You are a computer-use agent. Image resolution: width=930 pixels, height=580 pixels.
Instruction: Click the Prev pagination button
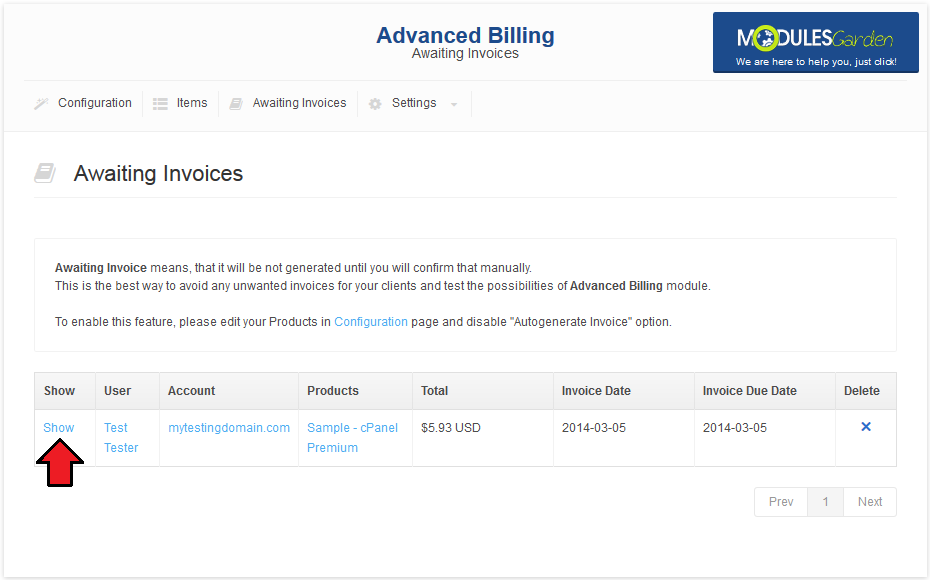pyautogui.click(x=781, y=502)
